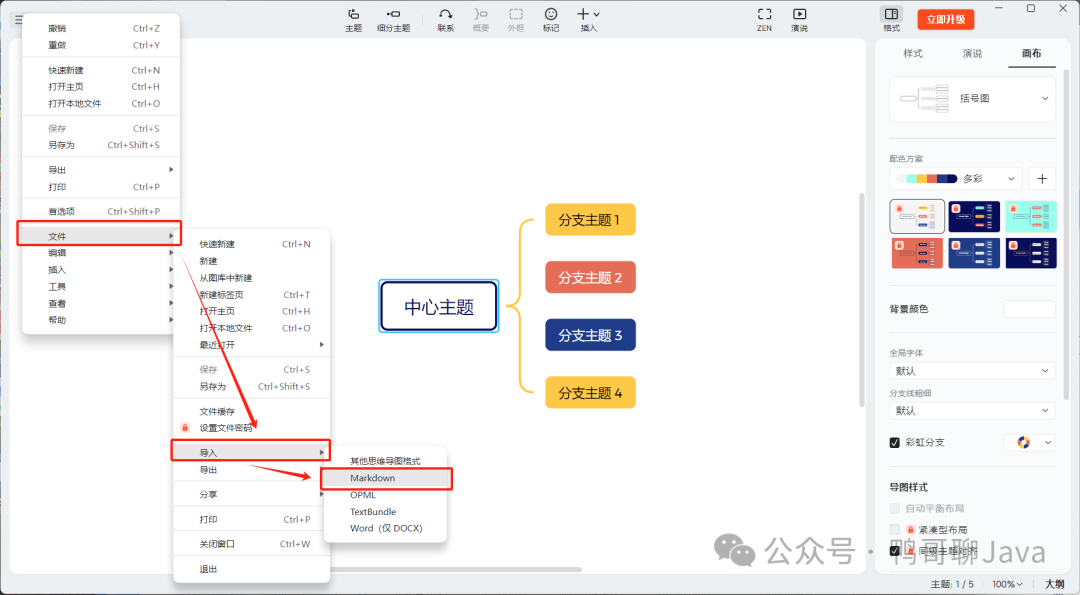Open the 100% zoom dropdown in status bar
This screenshot has height=595, width=1080.
pyautogui.click(x=1007, y=584)
